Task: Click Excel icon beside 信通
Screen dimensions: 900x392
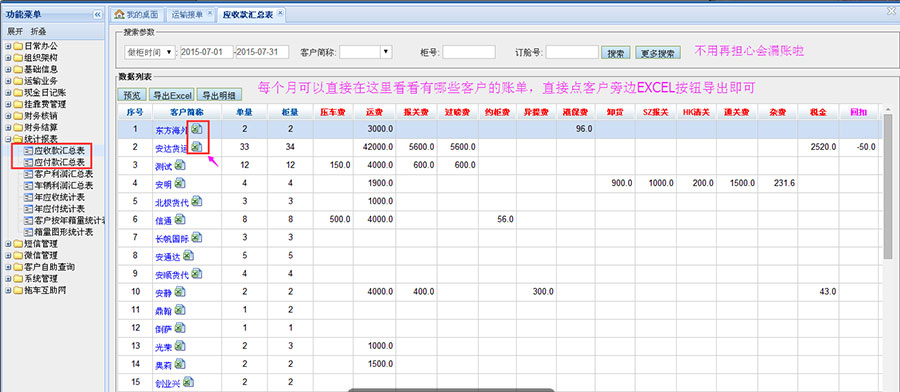Action: point(180,219)
